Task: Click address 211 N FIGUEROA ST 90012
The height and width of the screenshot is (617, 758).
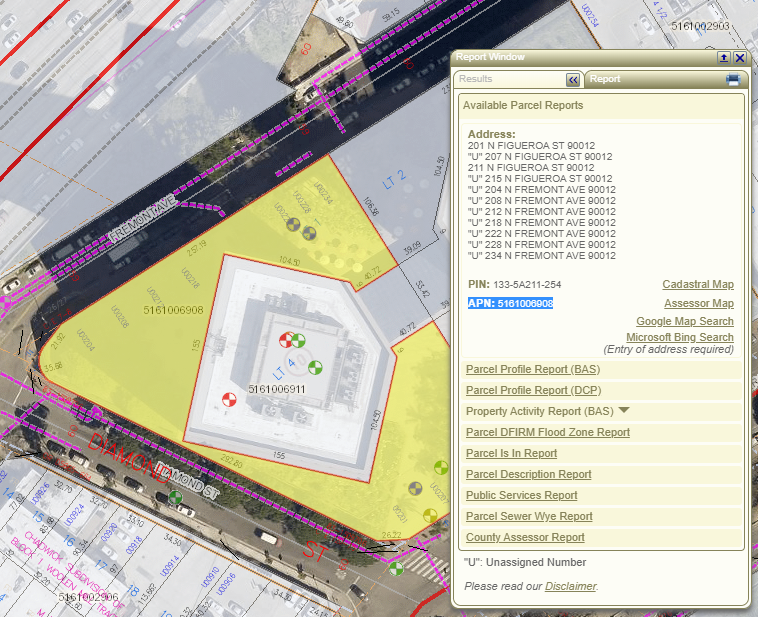Action: coord(531,167)
